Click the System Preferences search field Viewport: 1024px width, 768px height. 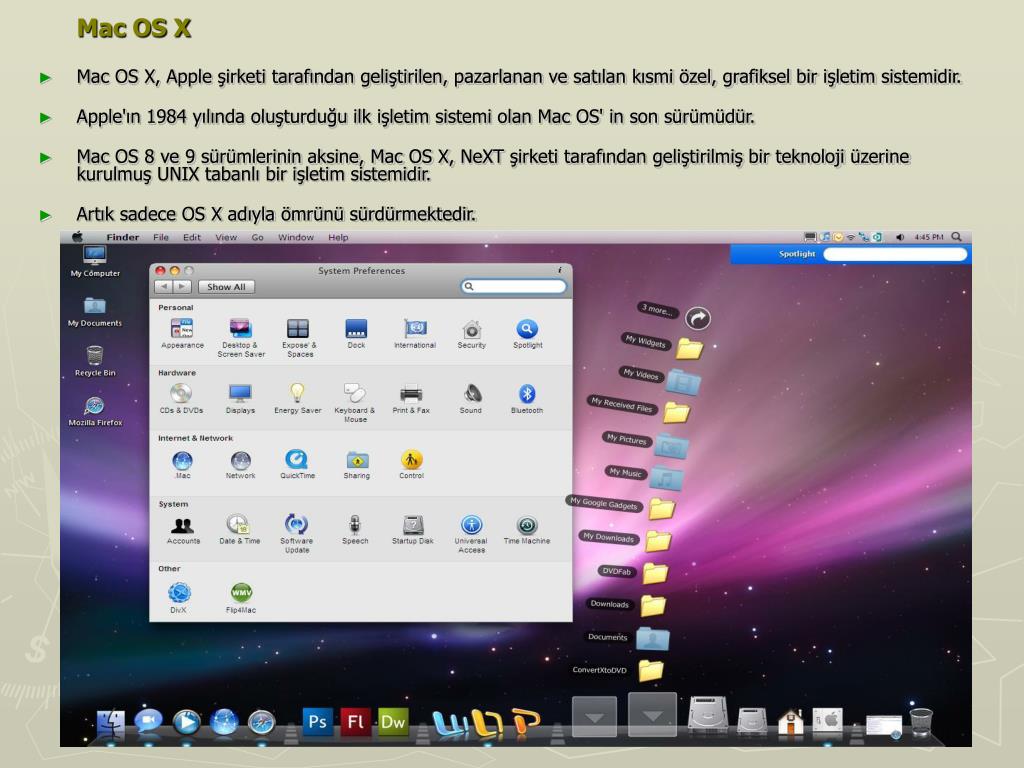click(x=513, y=286)
